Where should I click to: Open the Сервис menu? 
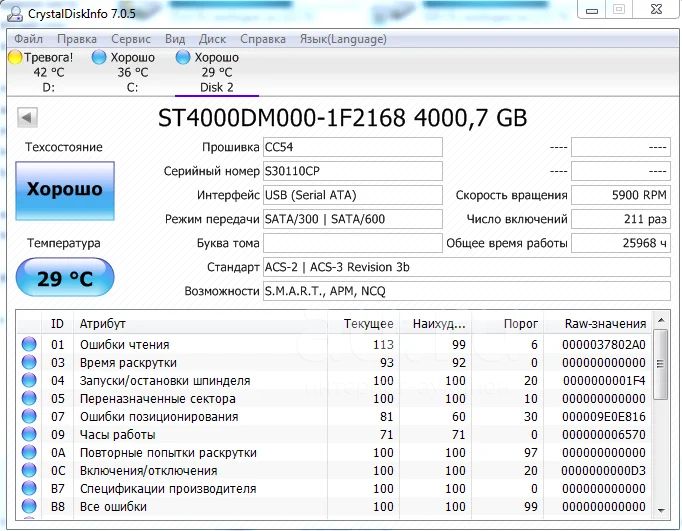pos(131,39)
